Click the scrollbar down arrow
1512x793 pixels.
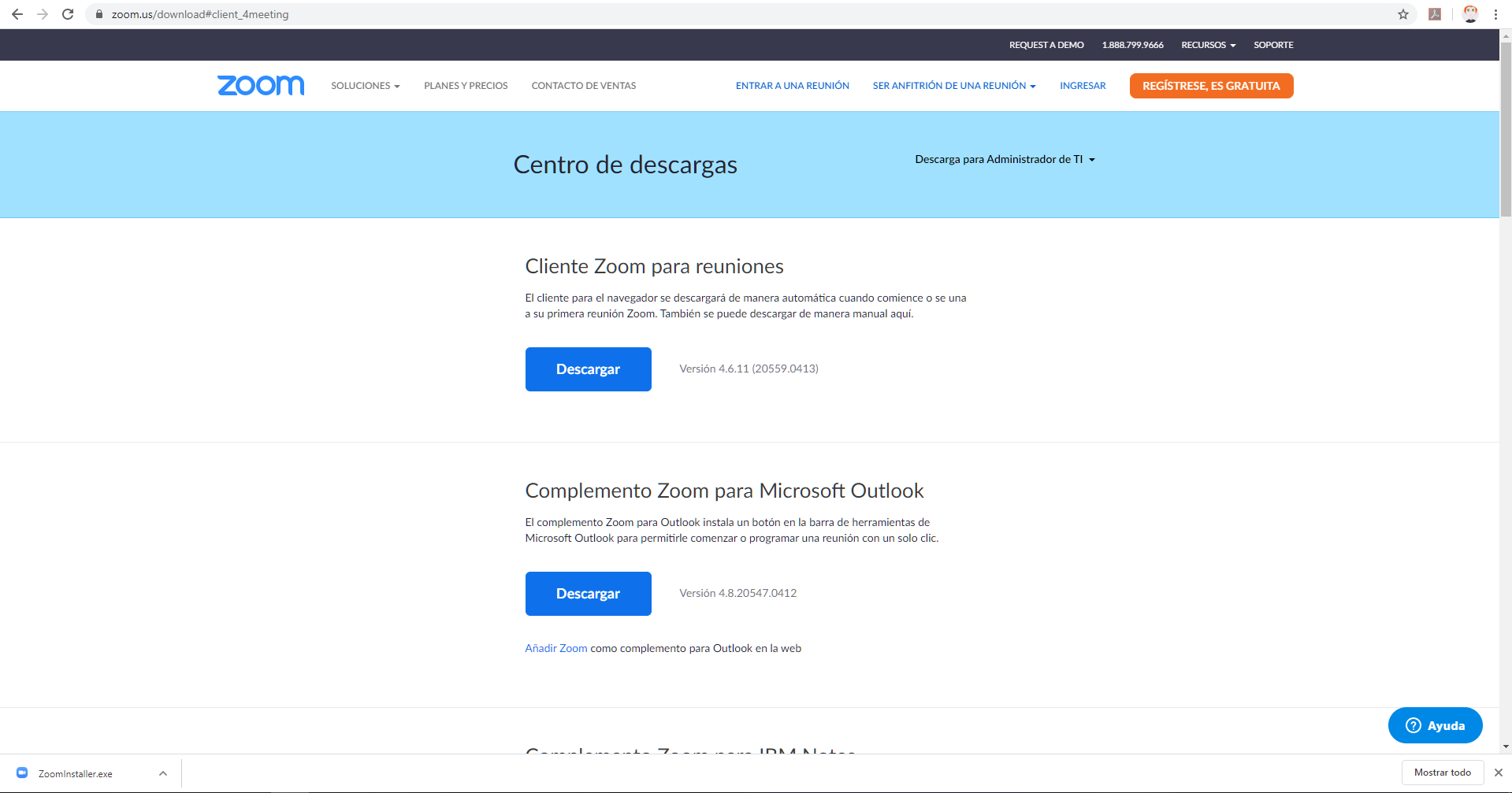pos(1506,747)
